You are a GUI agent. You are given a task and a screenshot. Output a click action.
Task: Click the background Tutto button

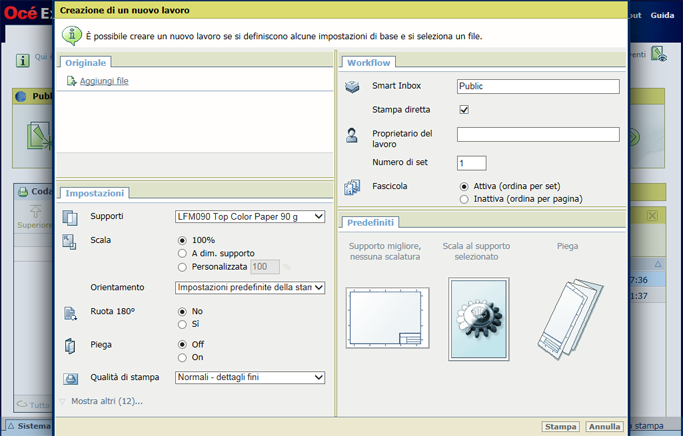point(34,405)
